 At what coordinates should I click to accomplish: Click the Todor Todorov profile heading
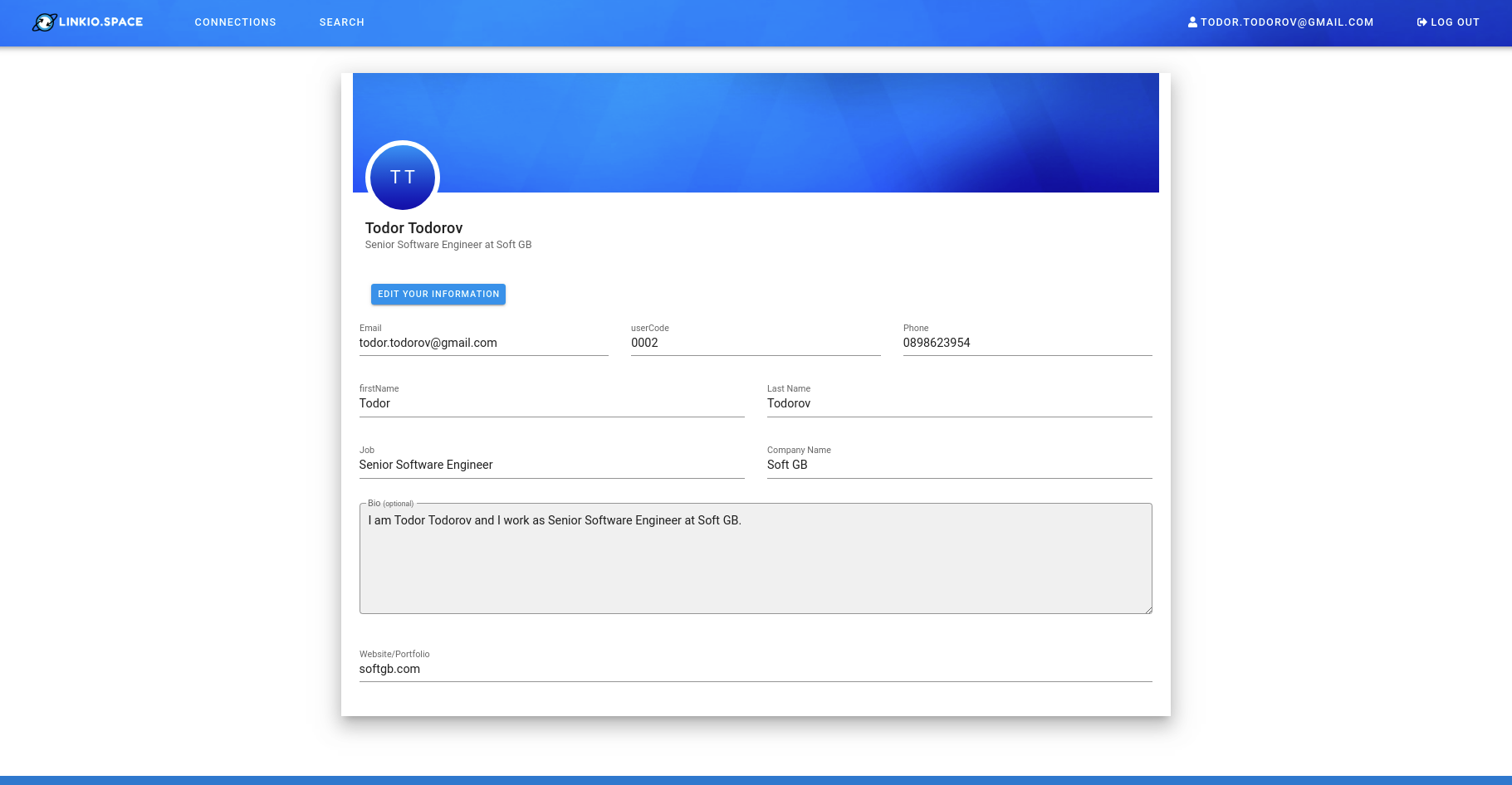pyautogui.click(x=413, y=228)
